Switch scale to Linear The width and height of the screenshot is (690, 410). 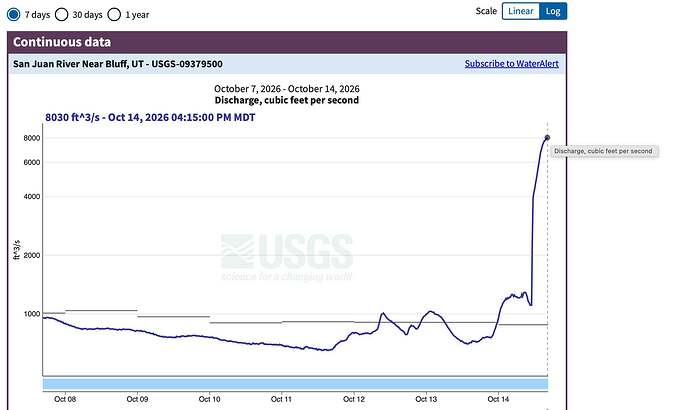521,11
